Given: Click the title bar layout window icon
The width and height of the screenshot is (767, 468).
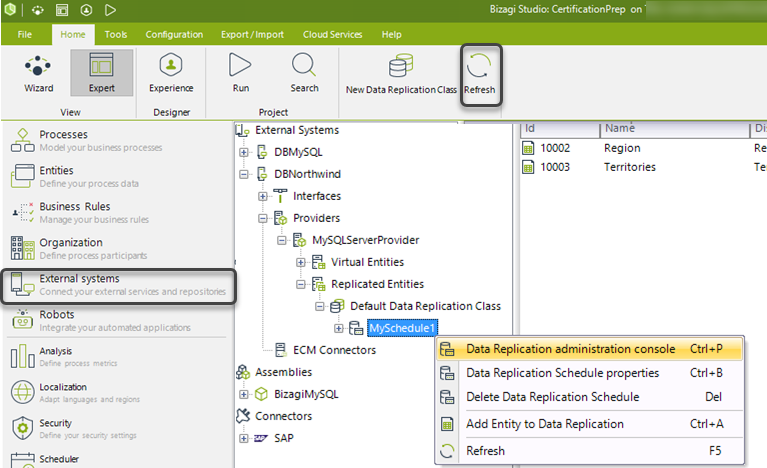Looking at the screenshot, I should pyautogui.click(x=62, y=10).
